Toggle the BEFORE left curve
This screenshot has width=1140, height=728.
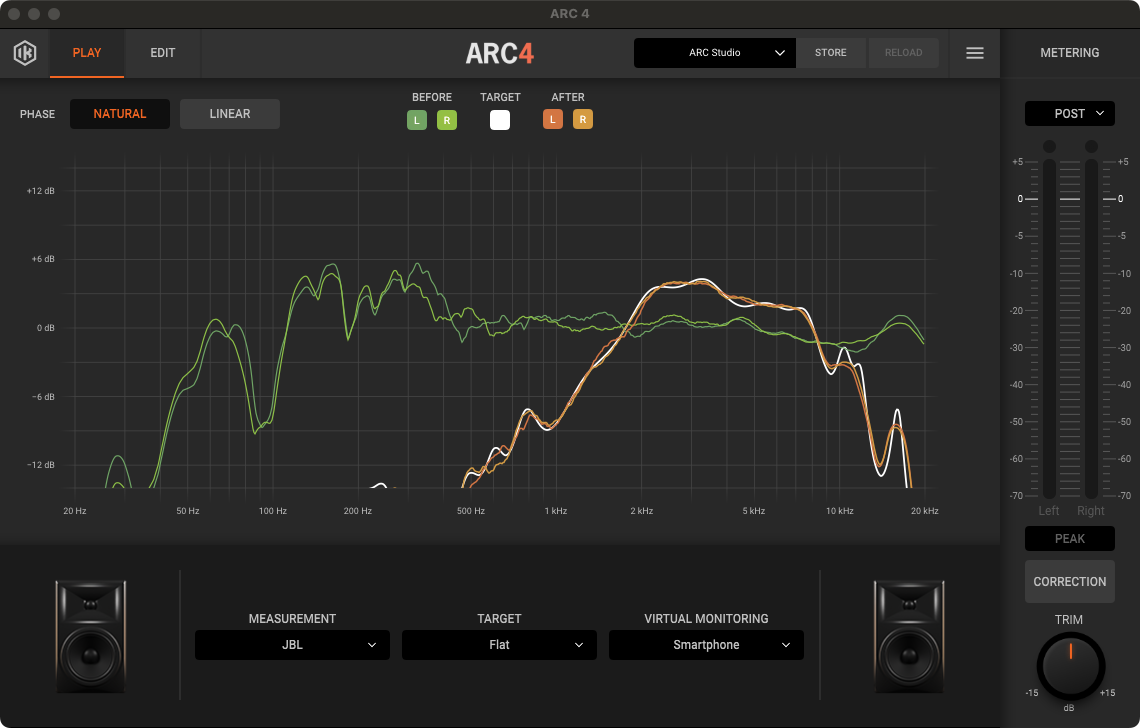[417, 120]
